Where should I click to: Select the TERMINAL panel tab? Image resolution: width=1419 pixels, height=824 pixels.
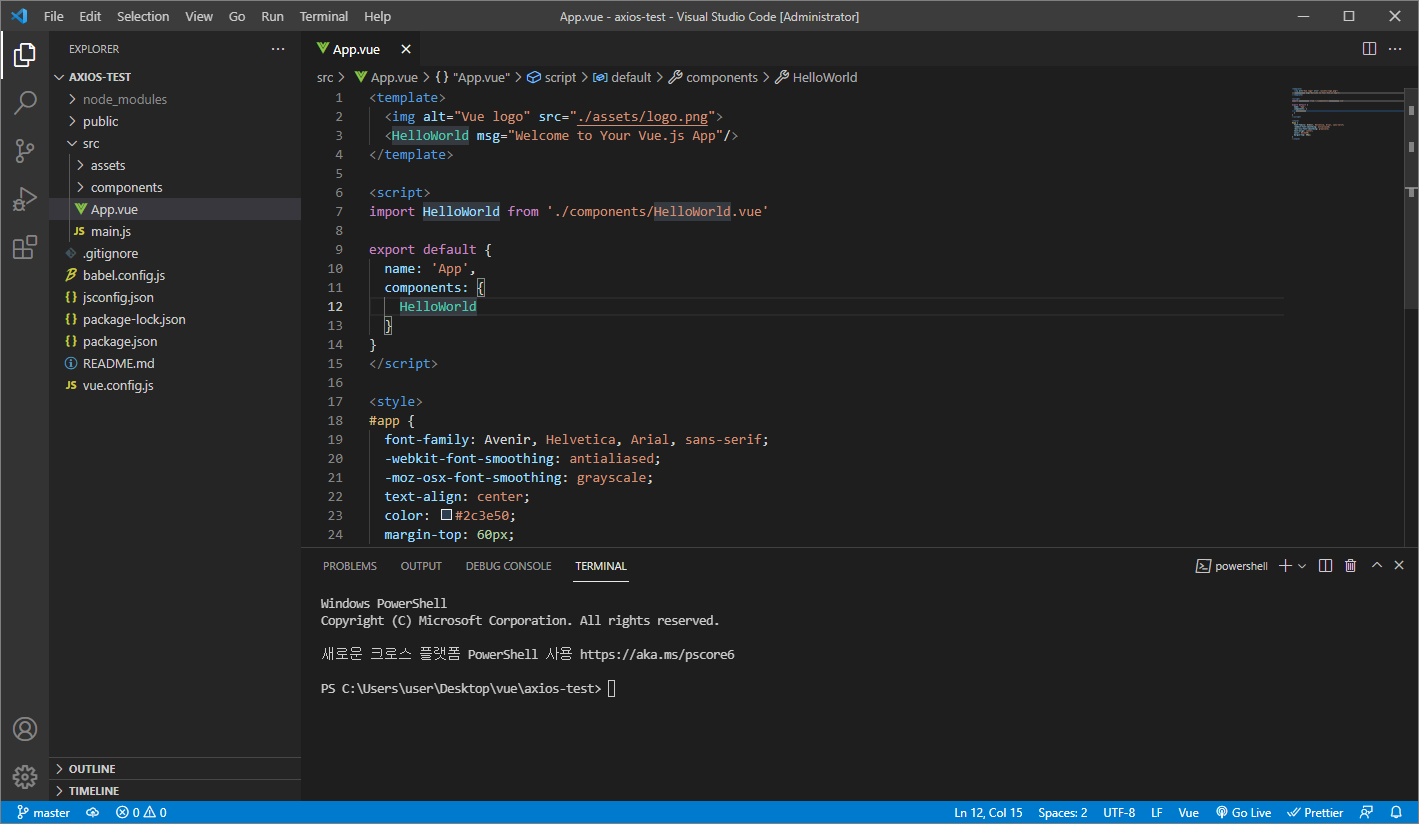(x=601, y=566)
